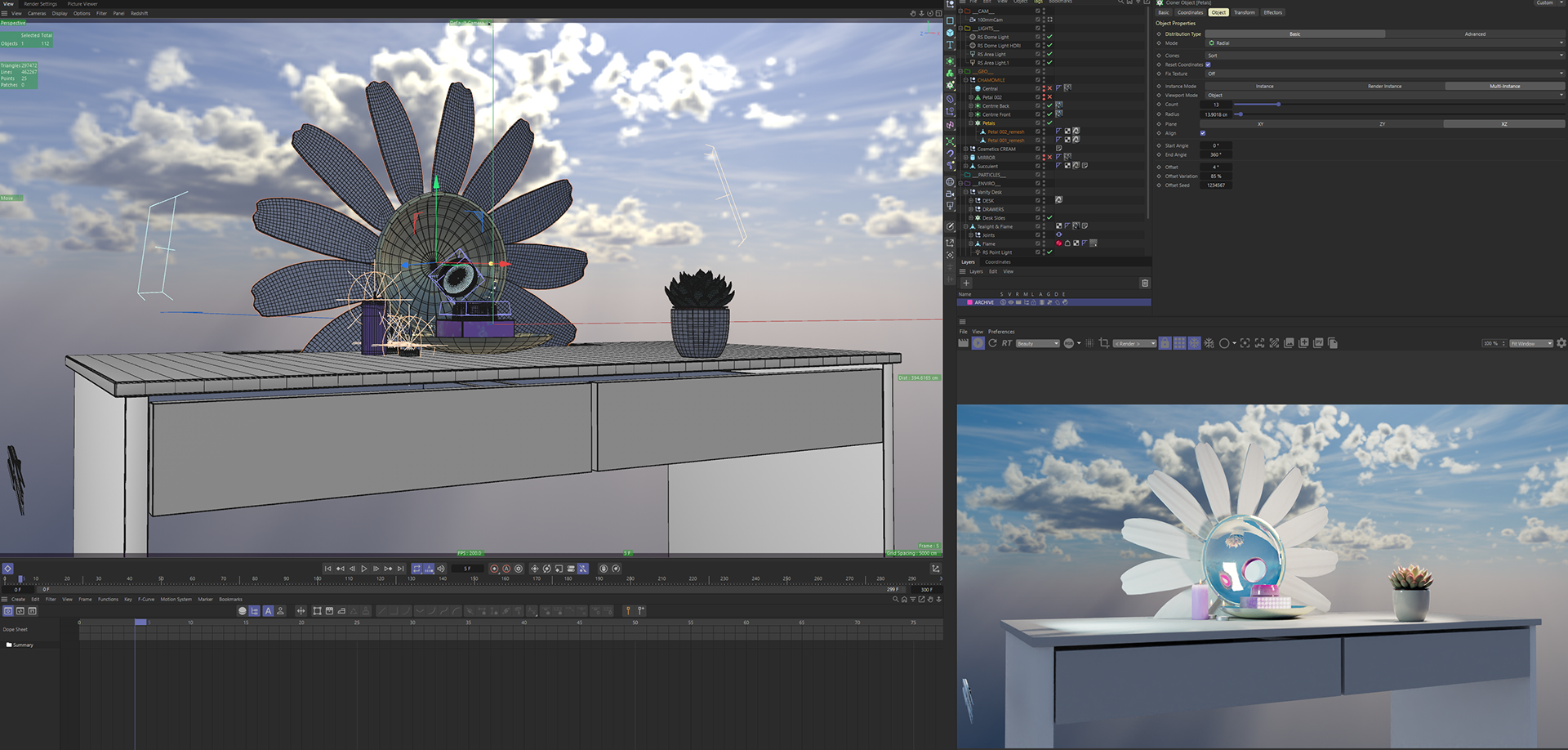
Task: Open the Mode dropdown showing Radial
Action: (x=1385, y=42)
